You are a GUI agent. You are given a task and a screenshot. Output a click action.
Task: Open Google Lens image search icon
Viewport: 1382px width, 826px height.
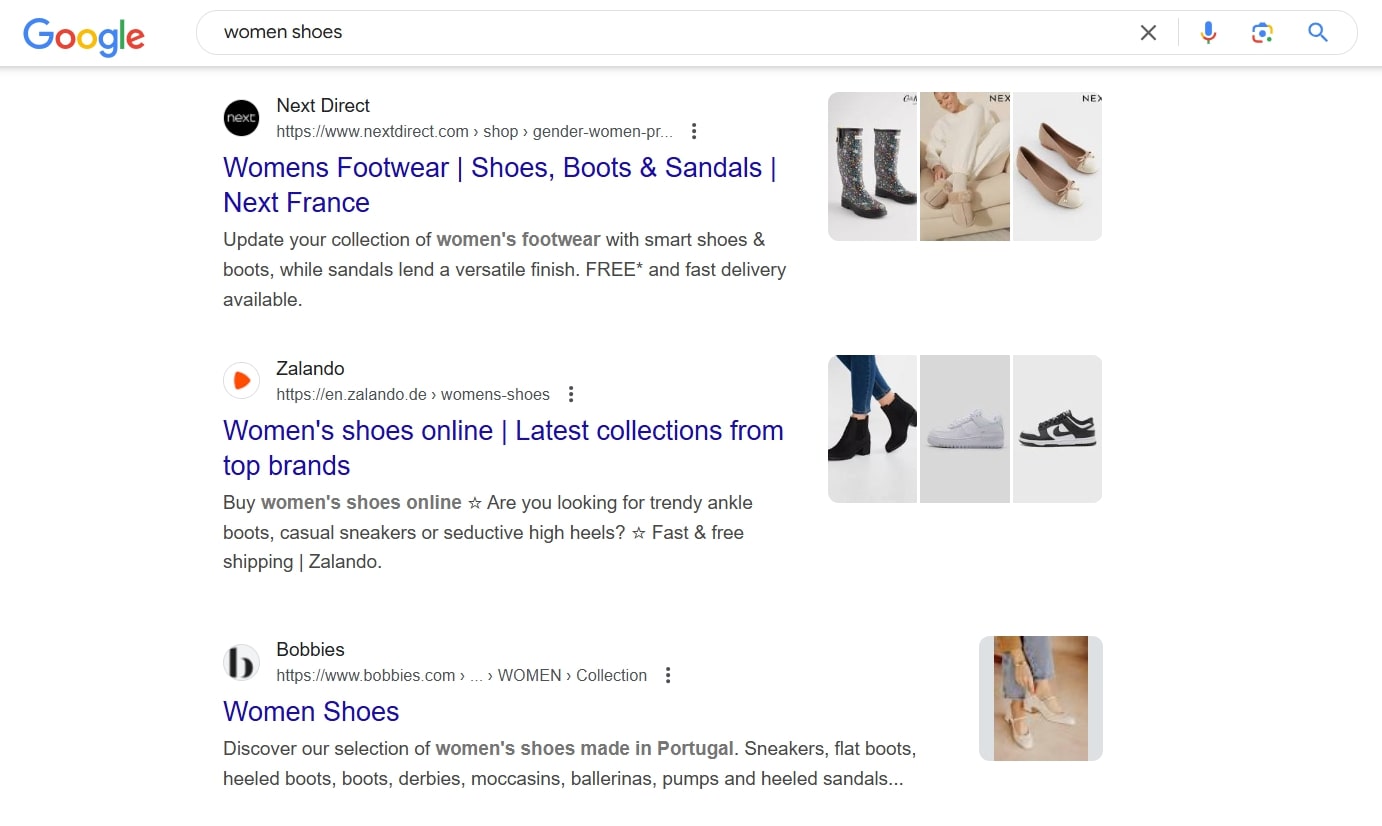pos(1262,33)
